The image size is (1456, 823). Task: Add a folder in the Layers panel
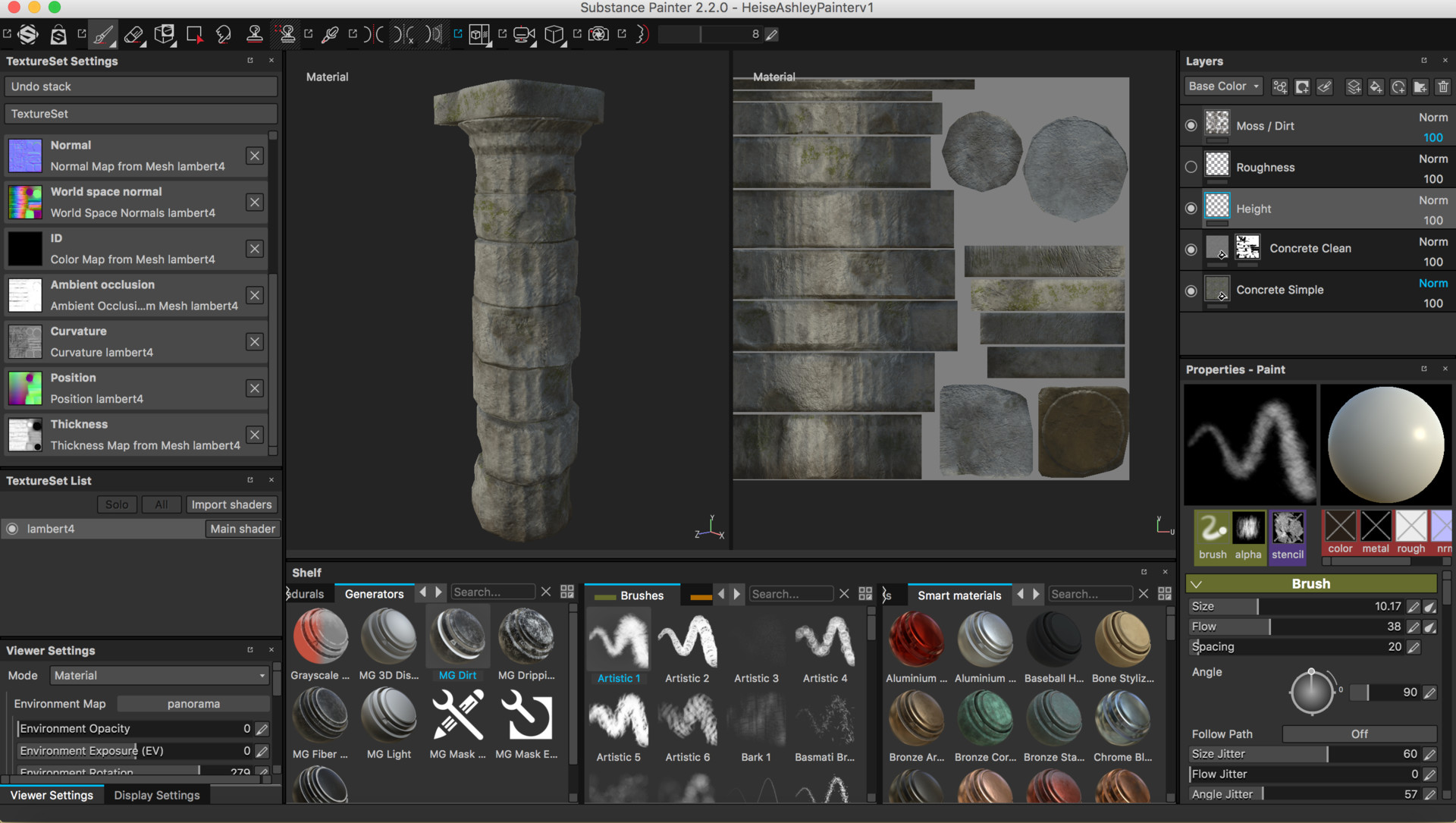[1420, 86]
